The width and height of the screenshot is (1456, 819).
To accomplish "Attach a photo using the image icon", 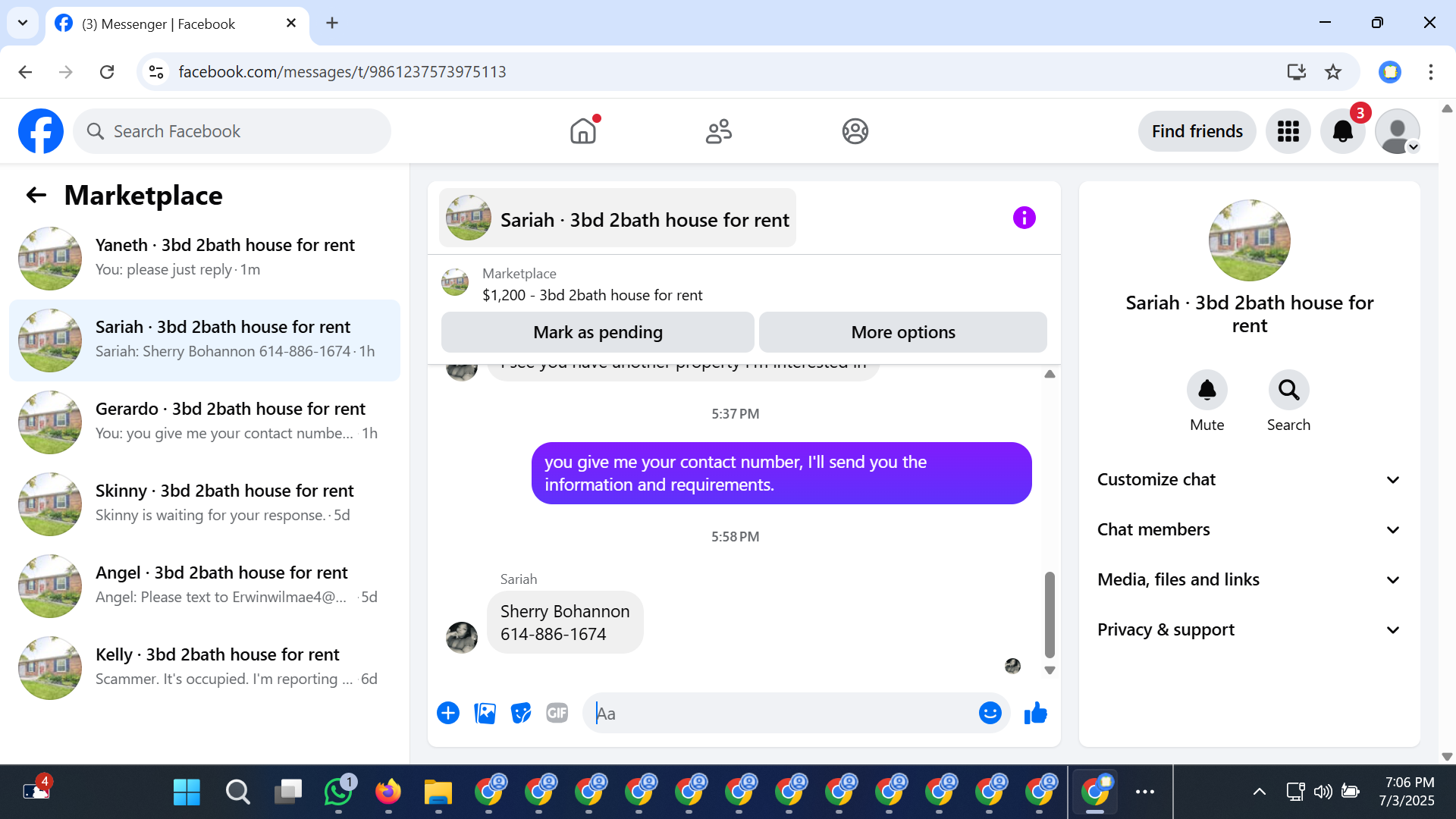I will (485, 714).
